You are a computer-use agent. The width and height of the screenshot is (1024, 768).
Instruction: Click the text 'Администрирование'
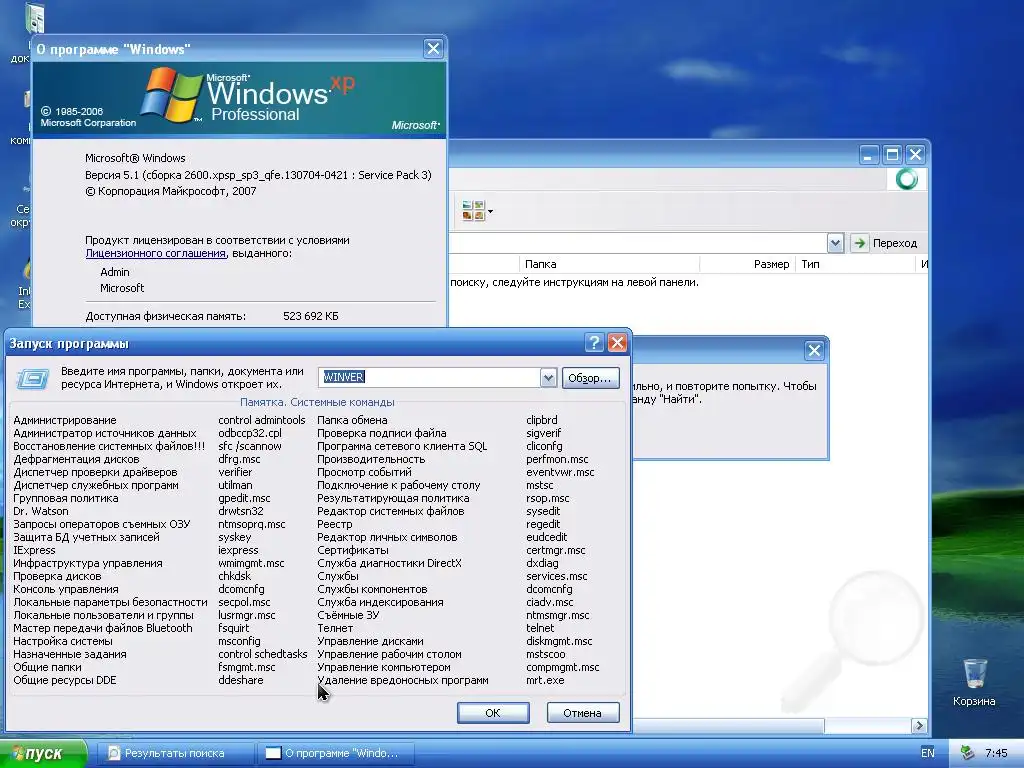click(x=65, y=420)
